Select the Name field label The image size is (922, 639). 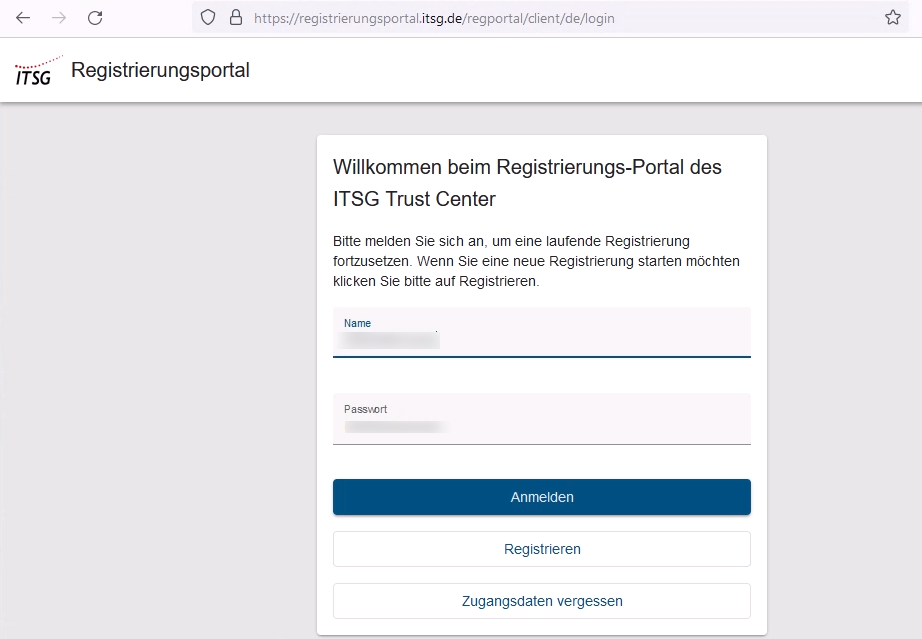tap(357, 323)
